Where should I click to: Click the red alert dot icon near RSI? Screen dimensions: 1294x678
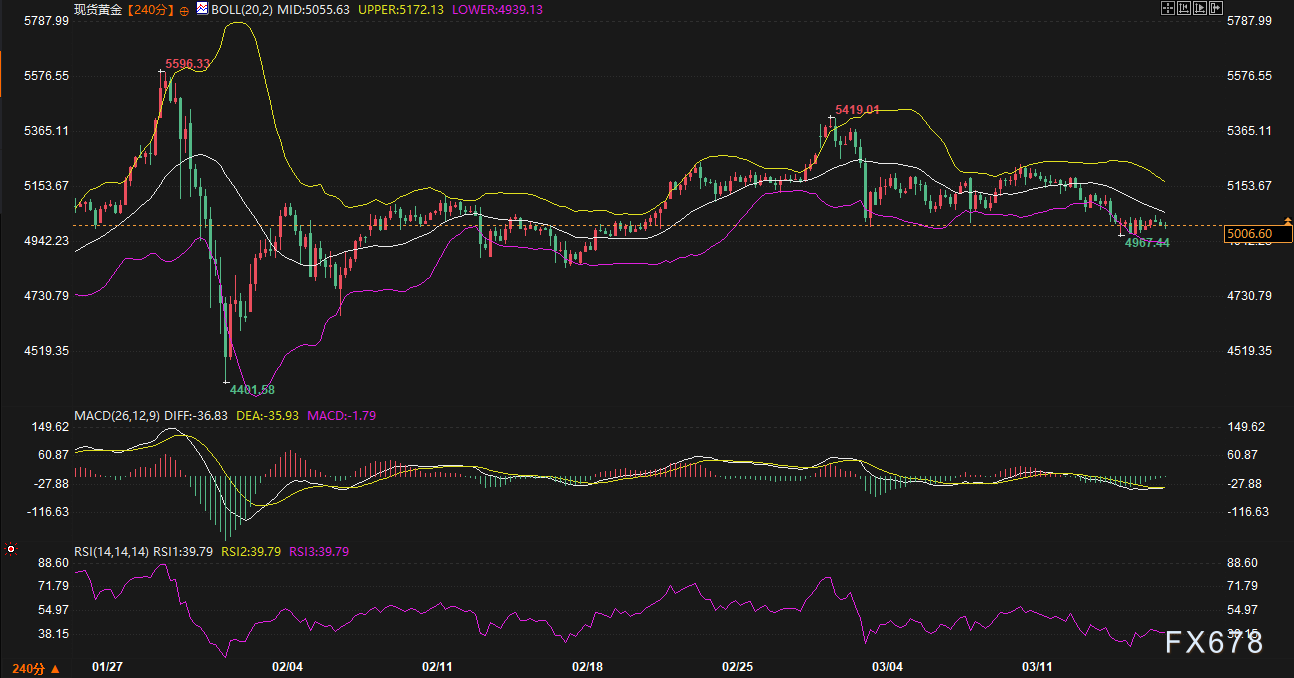pyautogui.click(x=10, y=549)
